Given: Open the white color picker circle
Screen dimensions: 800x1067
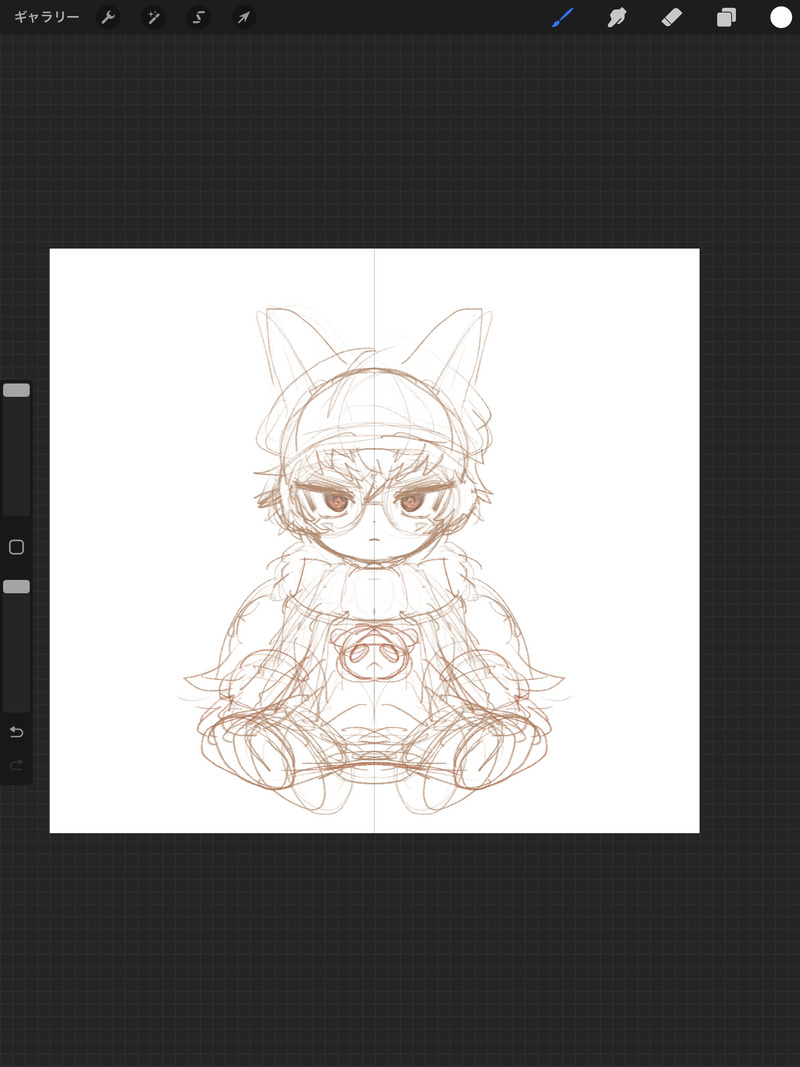Looking at the screenshot, I should [781, 17].
